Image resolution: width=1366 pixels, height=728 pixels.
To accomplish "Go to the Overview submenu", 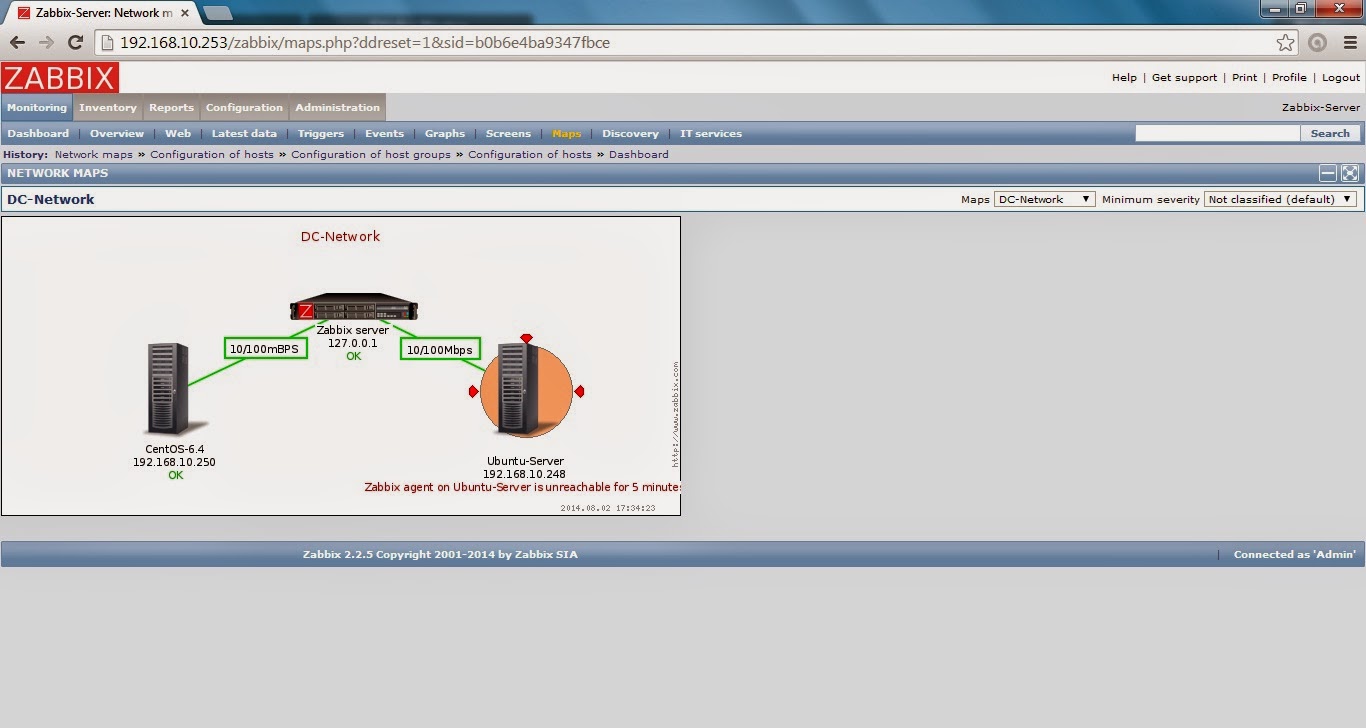I will click(117, 134).
